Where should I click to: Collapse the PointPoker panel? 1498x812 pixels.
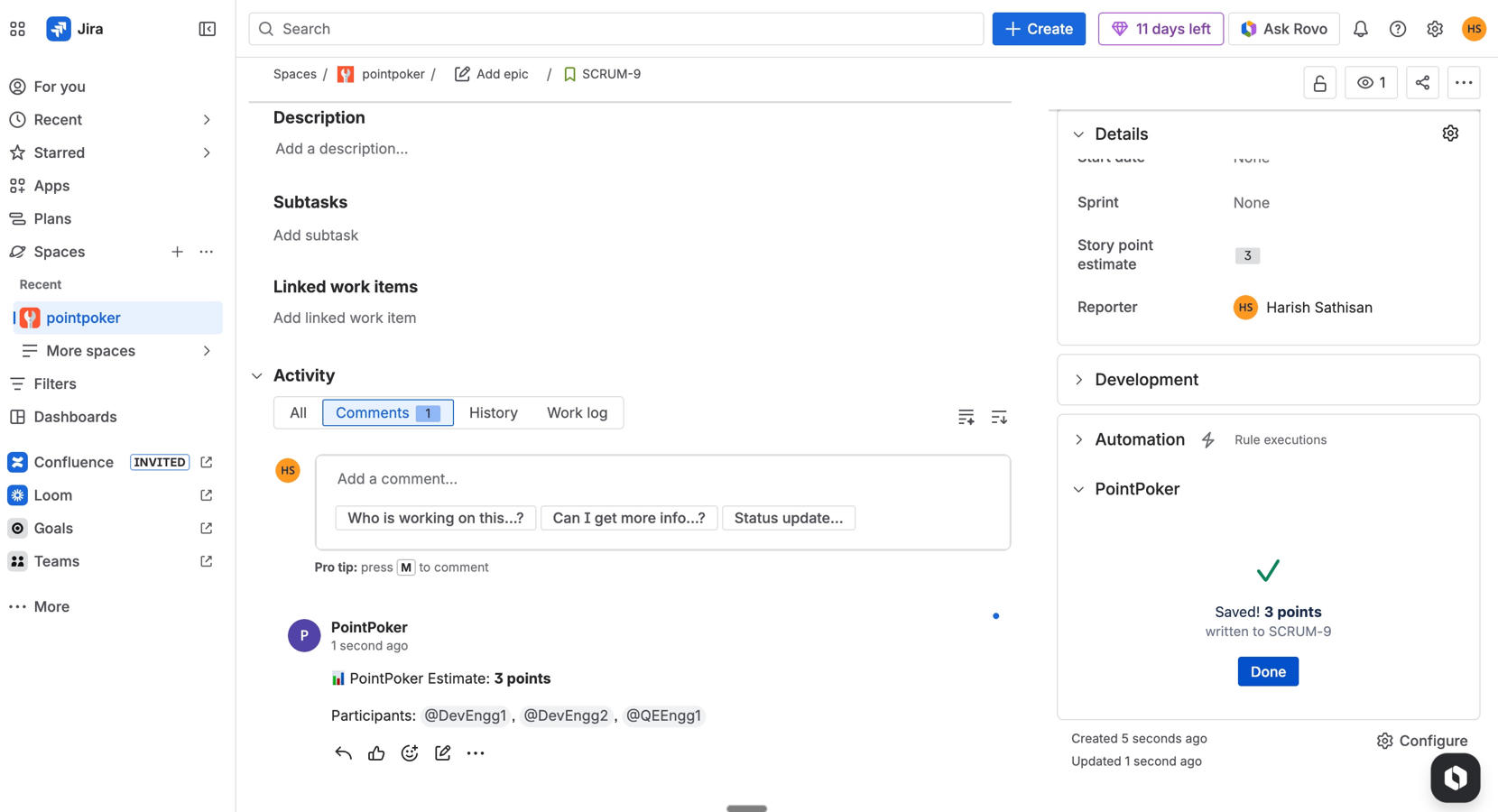1079,489
